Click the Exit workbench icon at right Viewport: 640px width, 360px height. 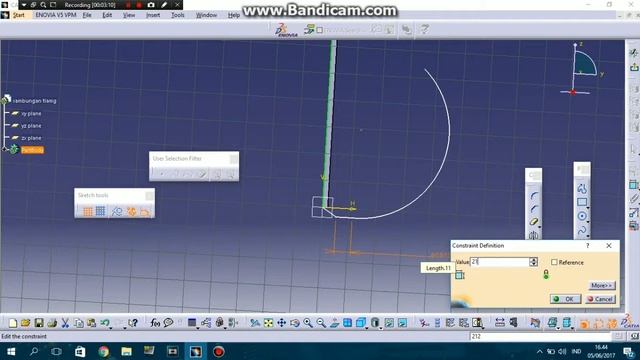point(634,67)
